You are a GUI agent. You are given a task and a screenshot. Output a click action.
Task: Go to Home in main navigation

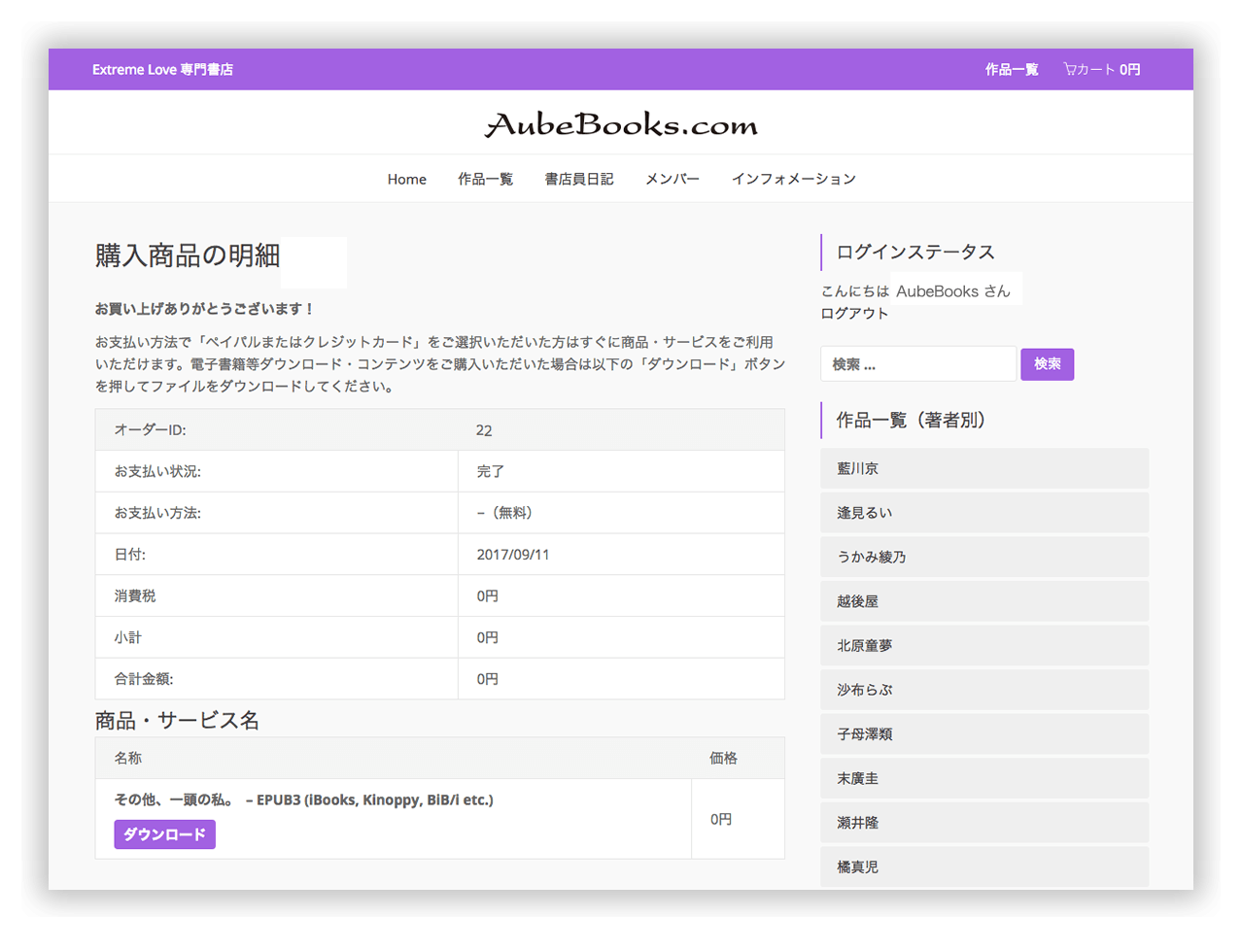[406, 179]
